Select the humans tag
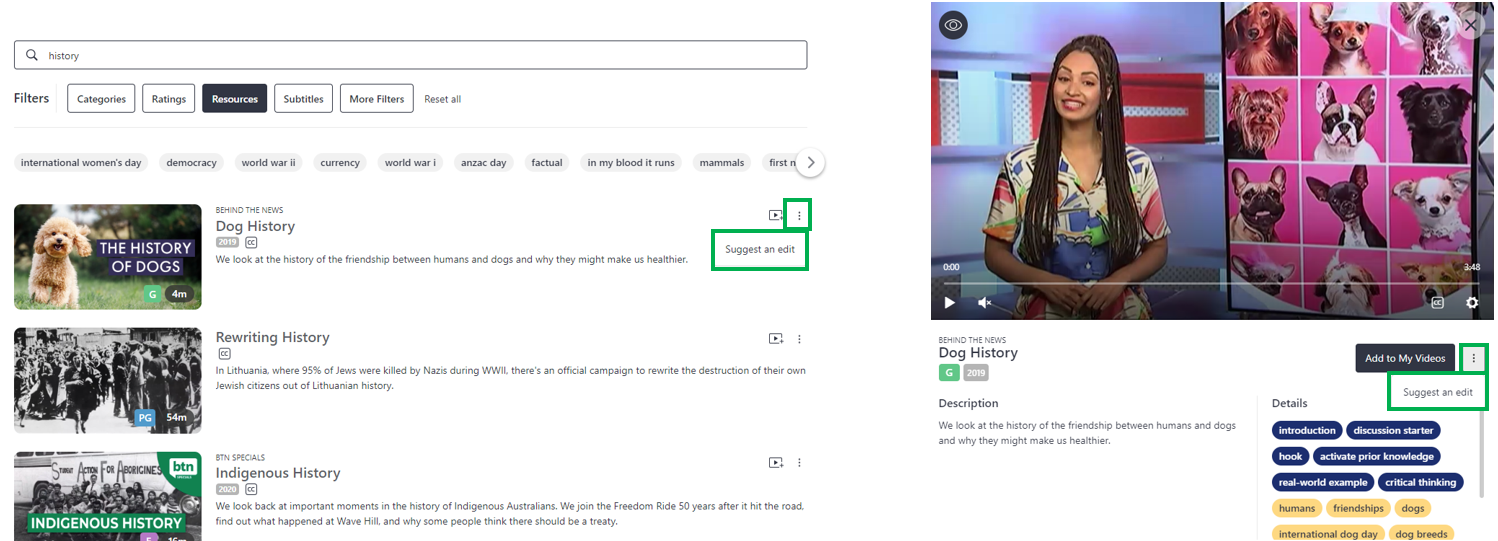 click(1297, 508)
